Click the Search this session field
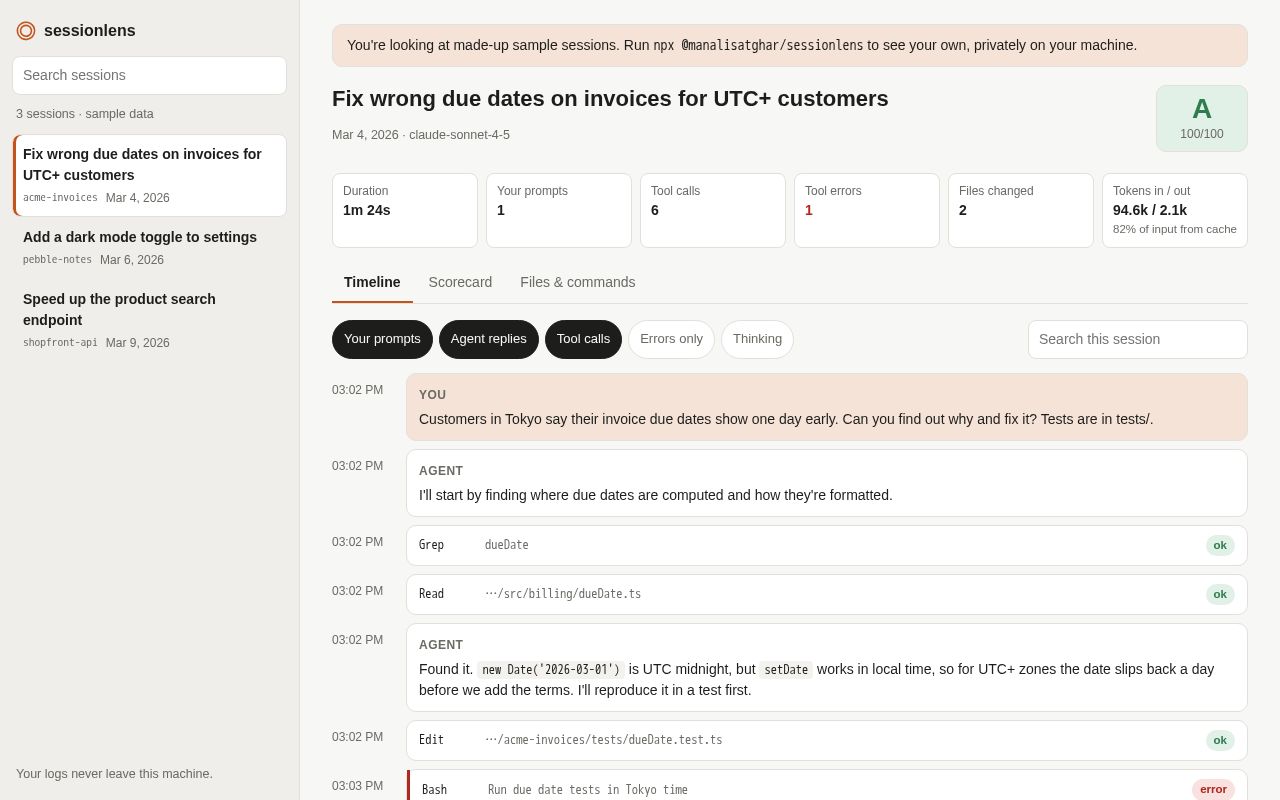This screenshot has height=800, width=1280. [1138, 339]
